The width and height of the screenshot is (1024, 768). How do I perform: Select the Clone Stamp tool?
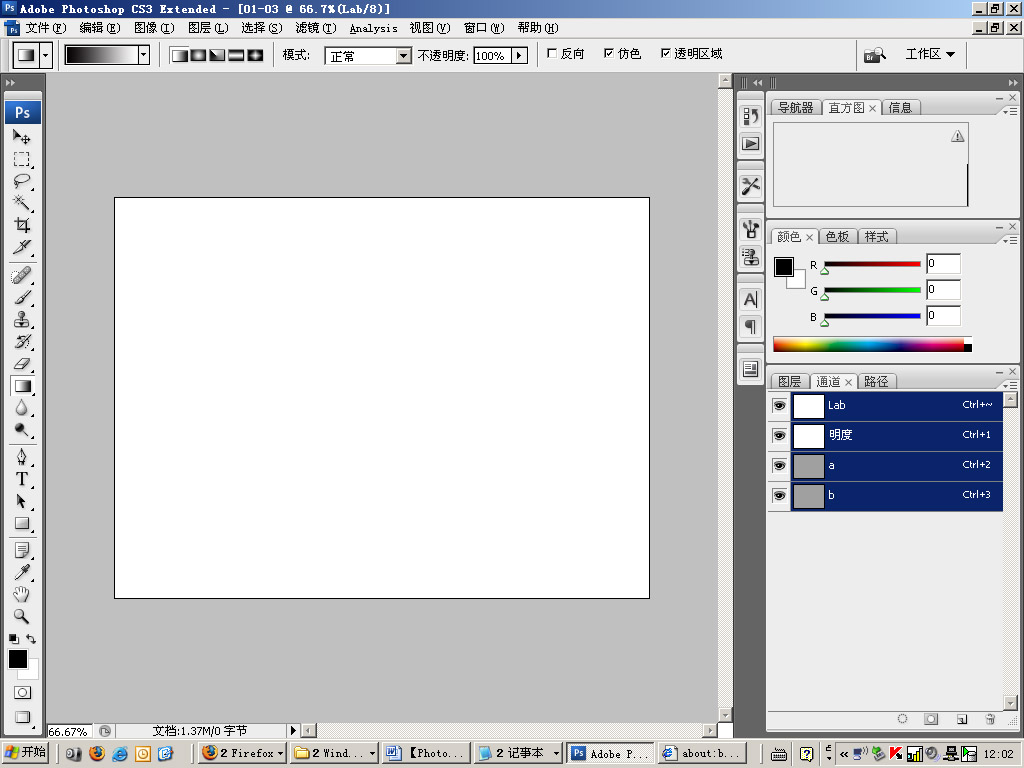(22, 319)
